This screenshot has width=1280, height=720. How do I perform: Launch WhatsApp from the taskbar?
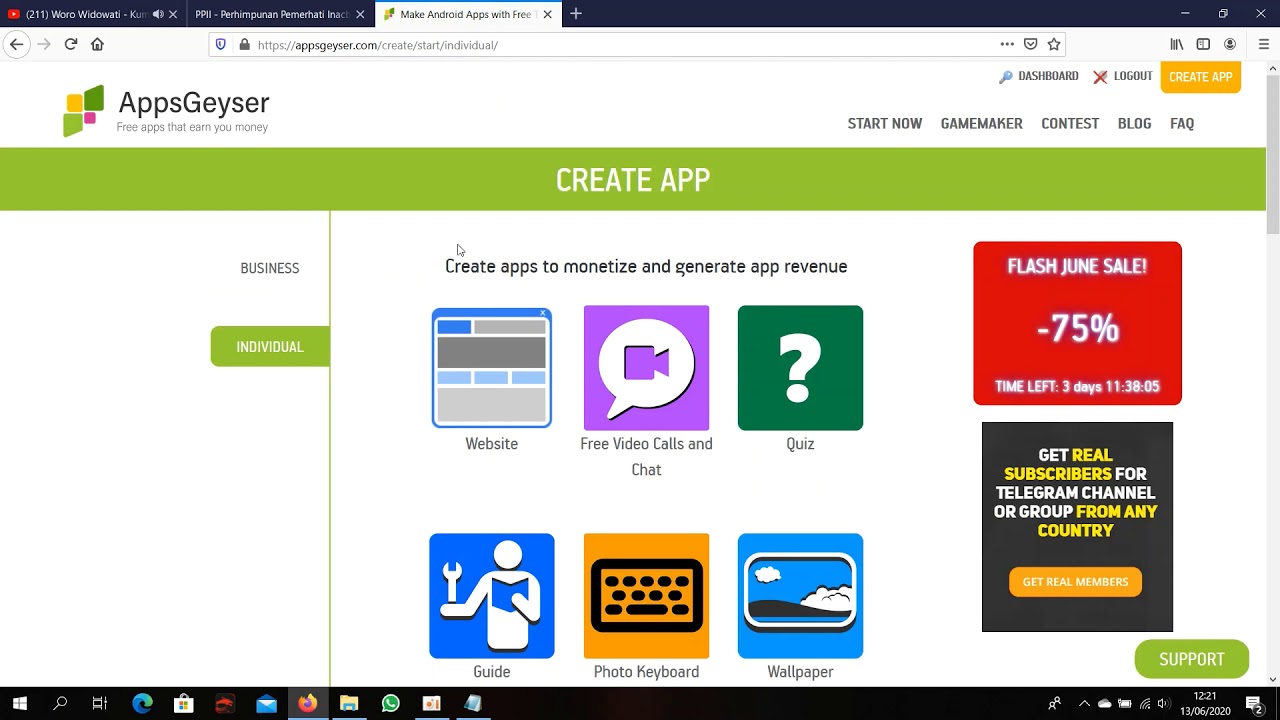tap(390, 704)
